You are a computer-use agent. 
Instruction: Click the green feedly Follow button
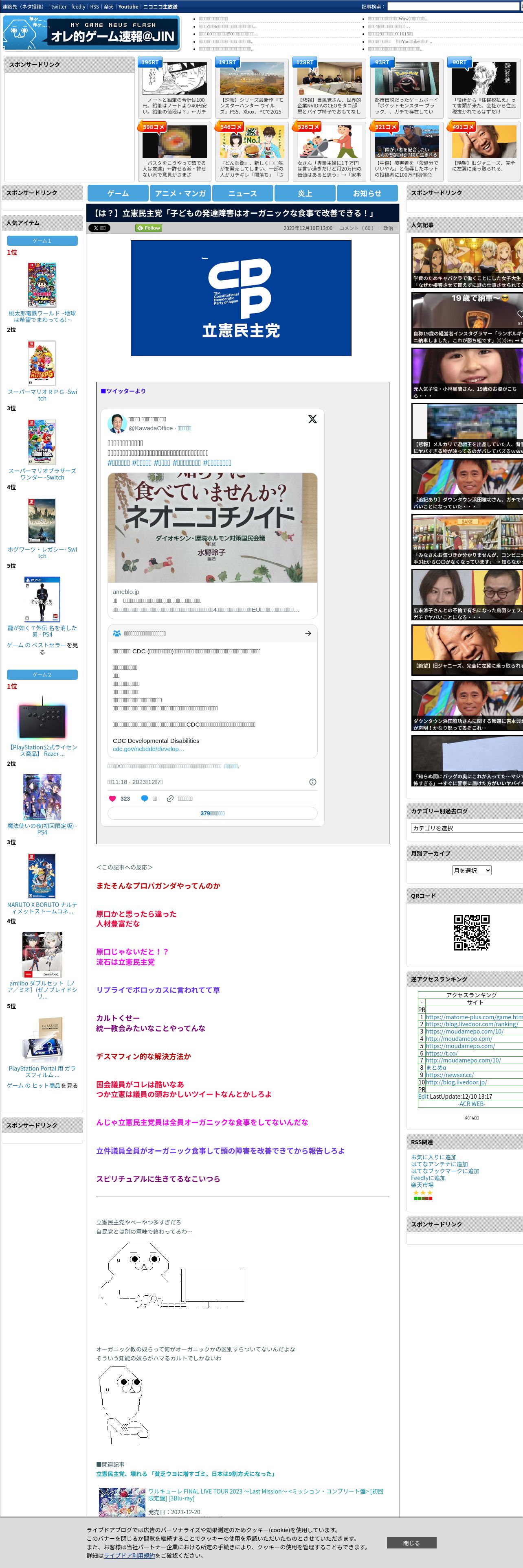[149, 228]
